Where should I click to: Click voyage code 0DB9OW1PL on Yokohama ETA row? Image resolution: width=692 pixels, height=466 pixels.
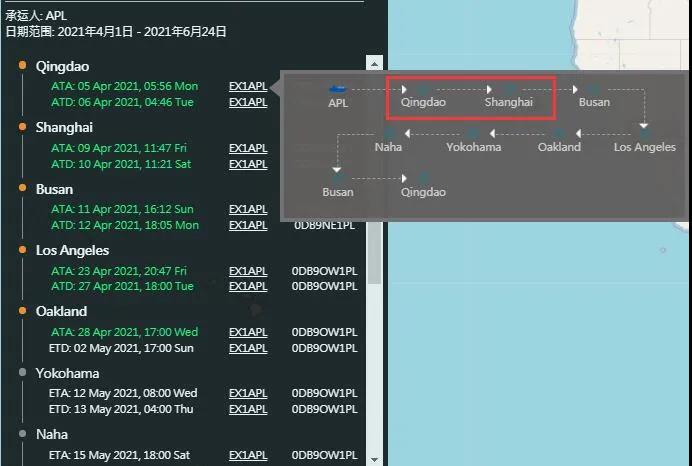click(324, 393)
